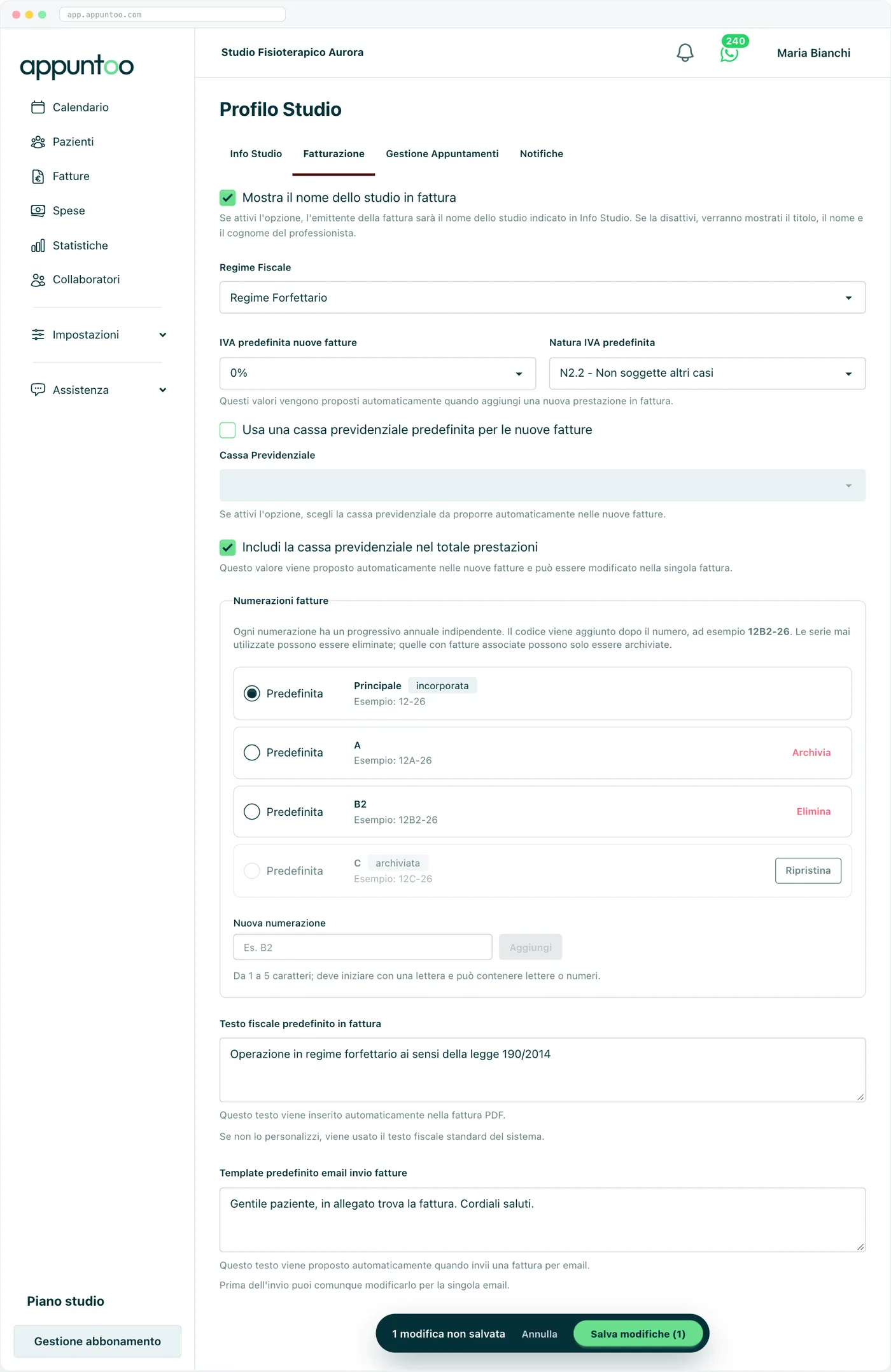
Task: Focus the Nuova numerazione input field
Action: pyautogui.click(x=363, y=948)
